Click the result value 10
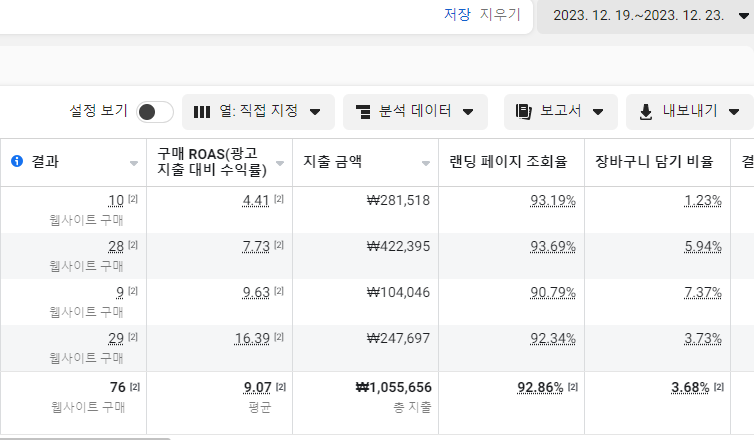 116,200
